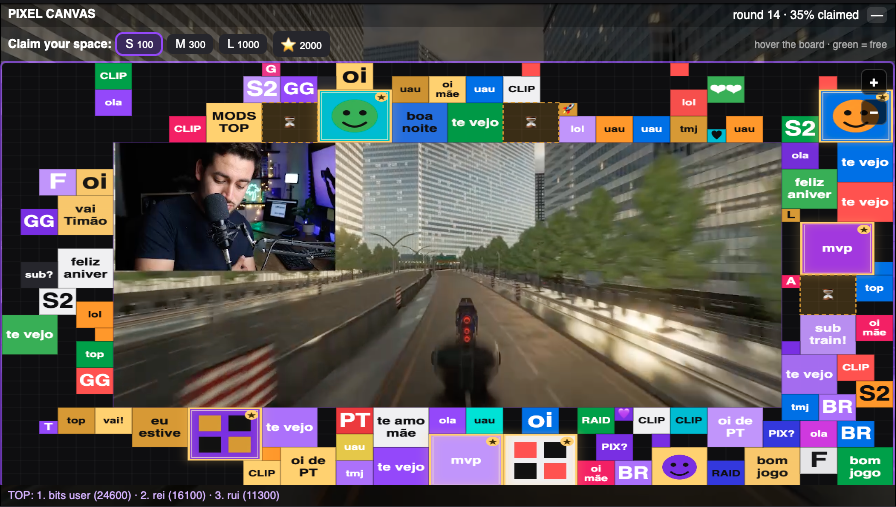Select the green RAID tile
This screenshot has width=896, height=507.
pyautogui.click(x=596, y=421)
